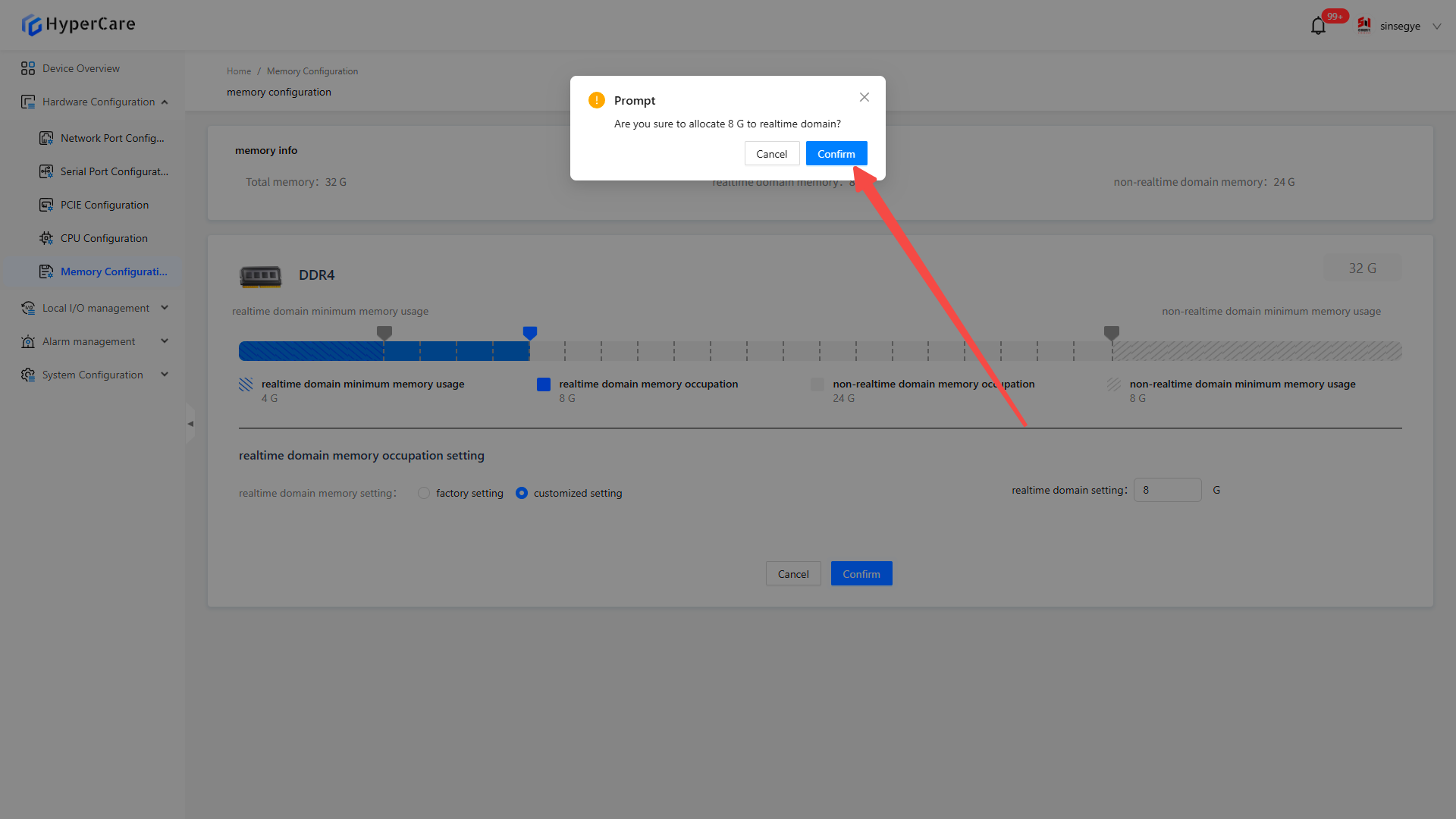Expand the Local I/O management menu
Viewport: 1456px width, 819px height.
(96, 308)
